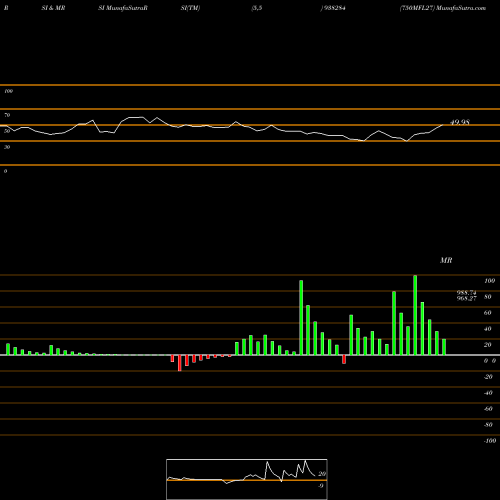Click the MunafaSutra.com title with symbol 750MFL27
Image resolution: width=500 pixels, height=500 pixels.
click(x=443, y=8)
